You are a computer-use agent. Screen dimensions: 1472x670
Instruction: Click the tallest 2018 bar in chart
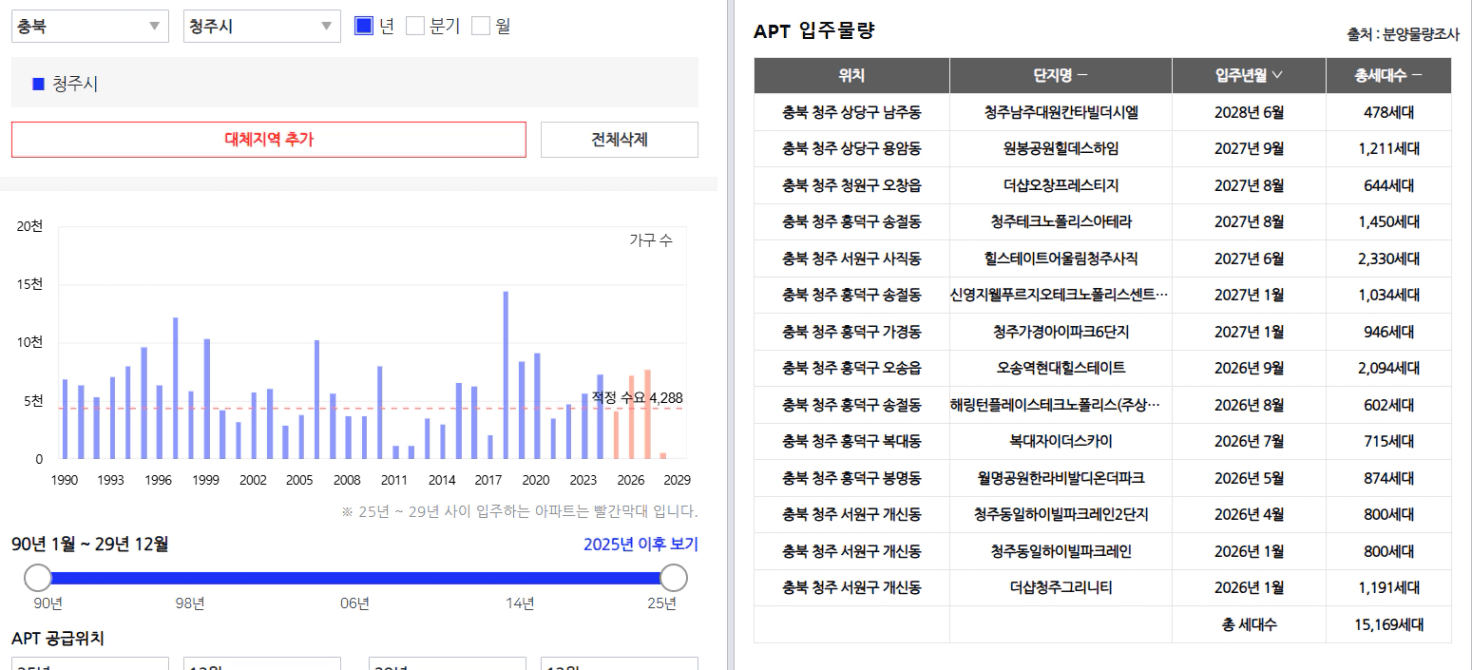click(506, 375)
